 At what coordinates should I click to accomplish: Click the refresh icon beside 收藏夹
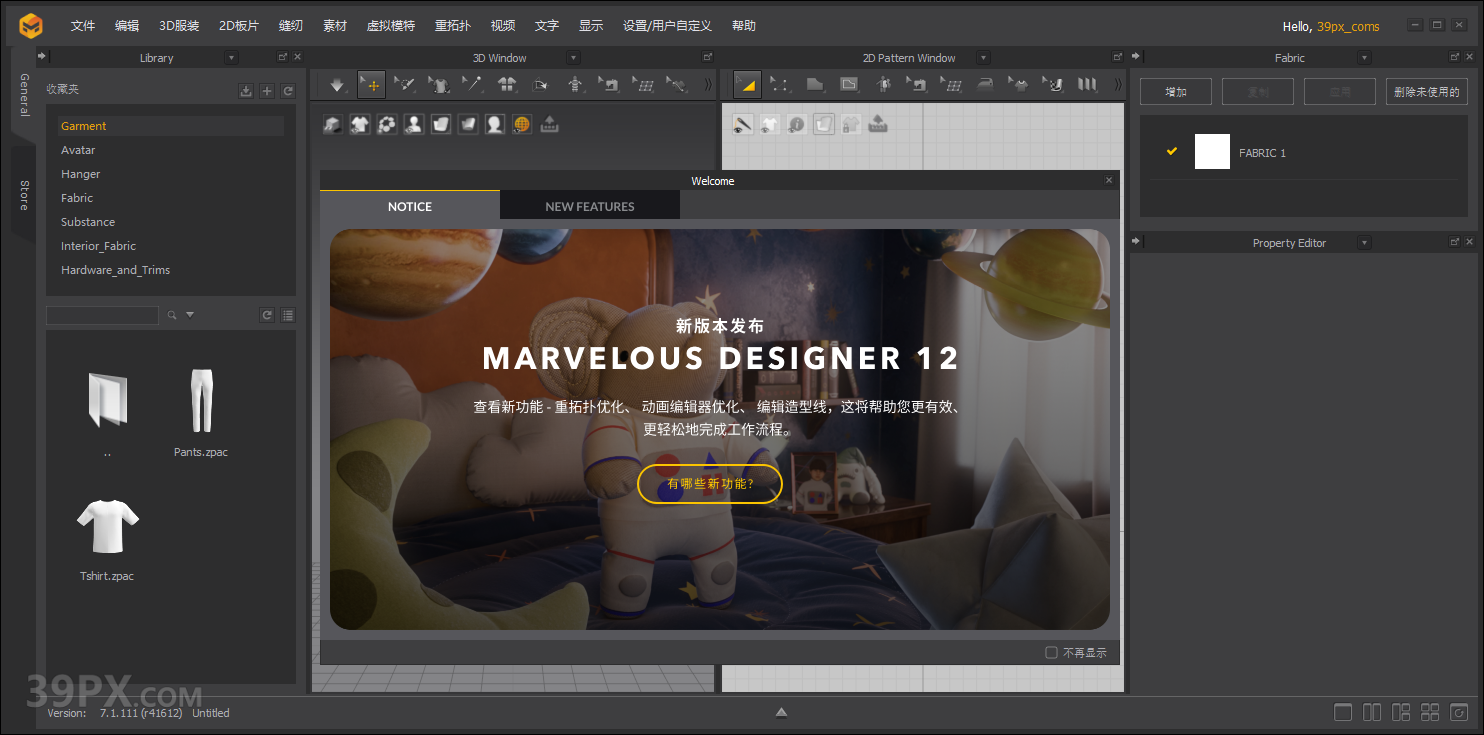pos(288,91)
